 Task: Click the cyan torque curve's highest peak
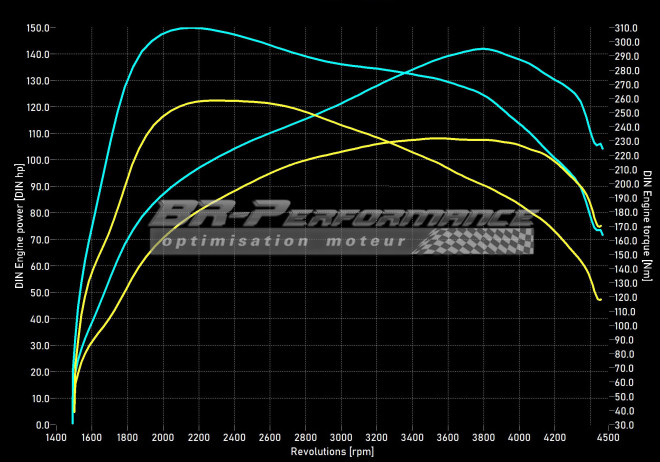[x=188, y=28]
